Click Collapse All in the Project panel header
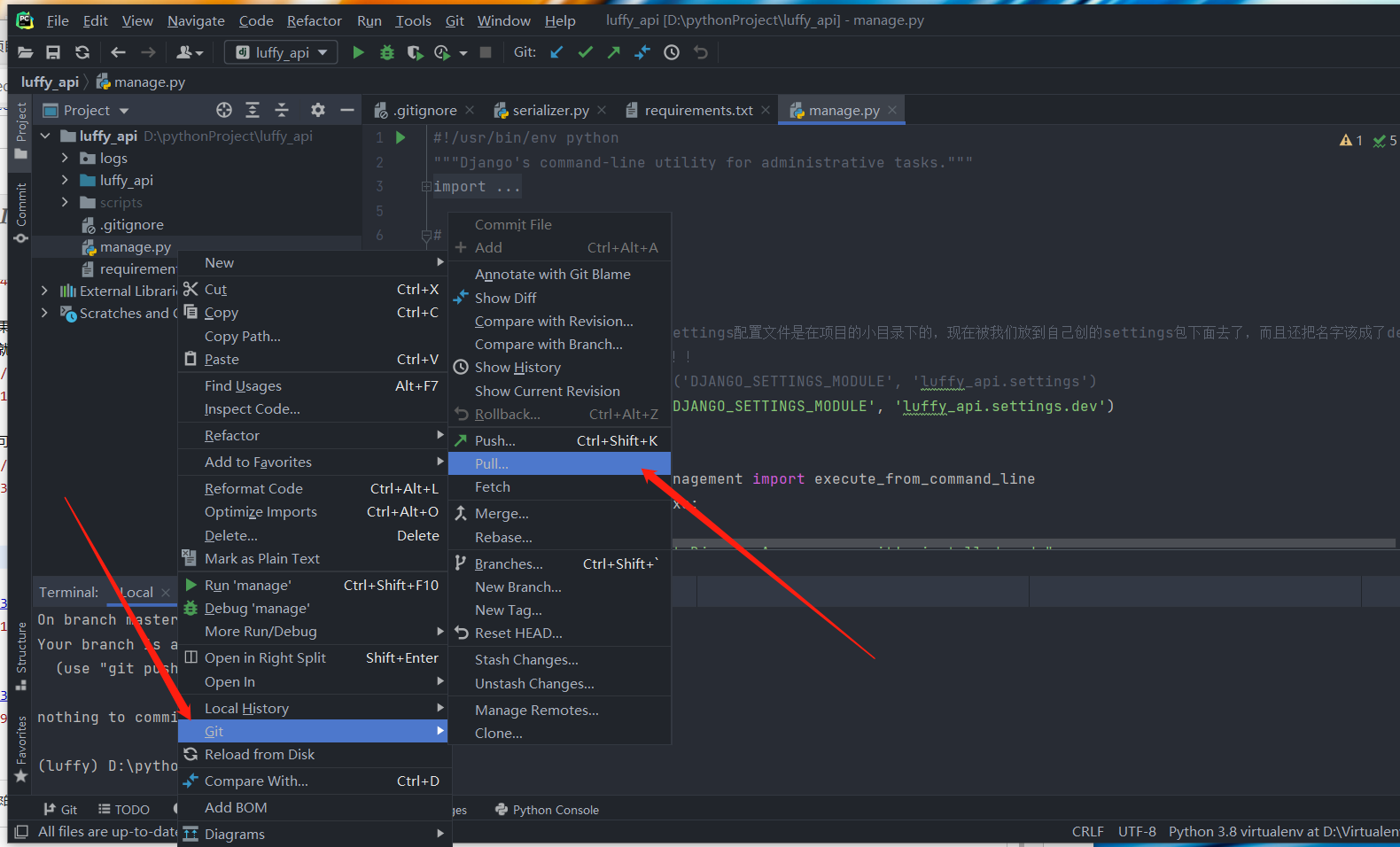 click(282, 110)
